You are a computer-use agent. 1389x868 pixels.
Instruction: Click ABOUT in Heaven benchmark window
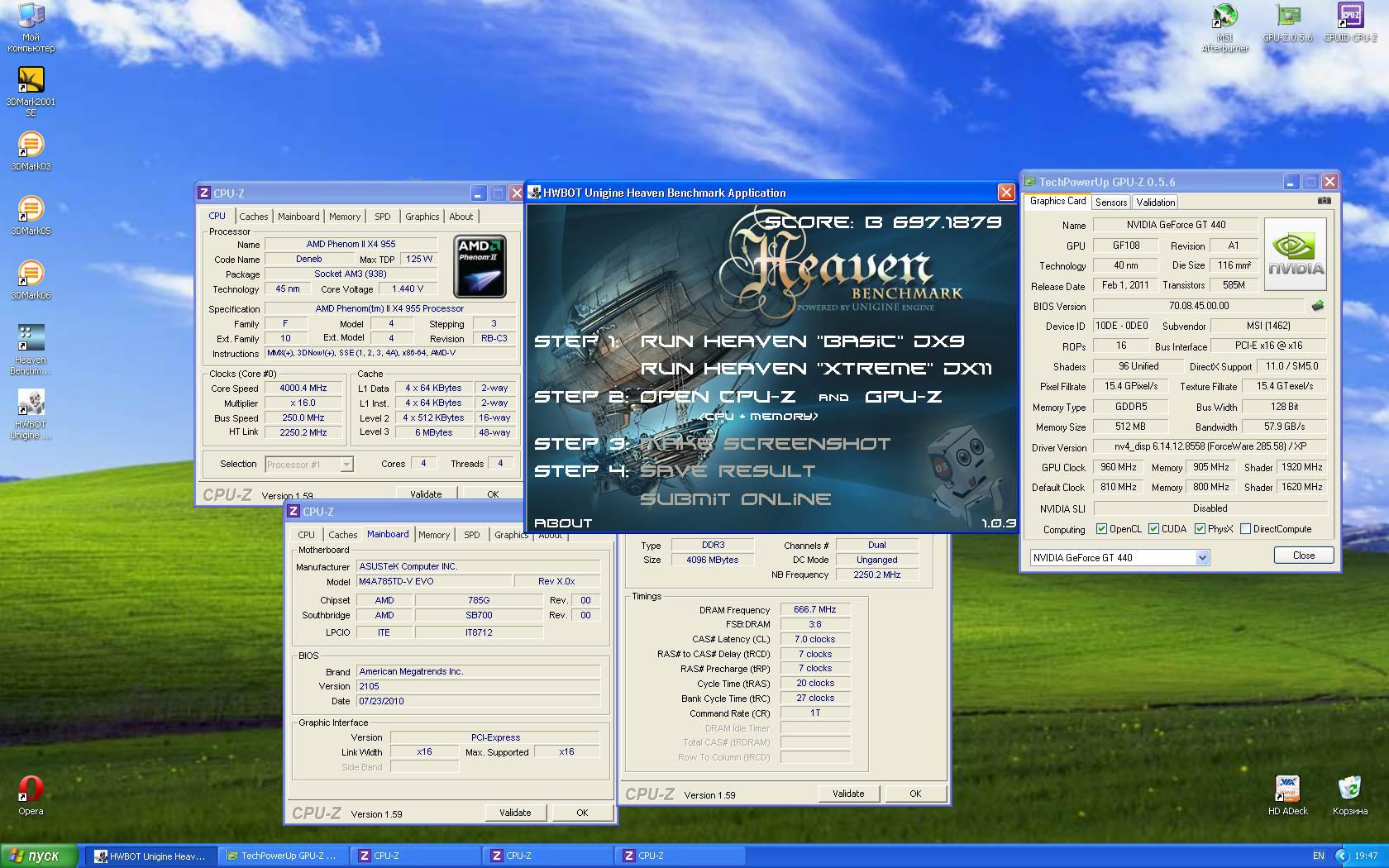tap(563, 523)
